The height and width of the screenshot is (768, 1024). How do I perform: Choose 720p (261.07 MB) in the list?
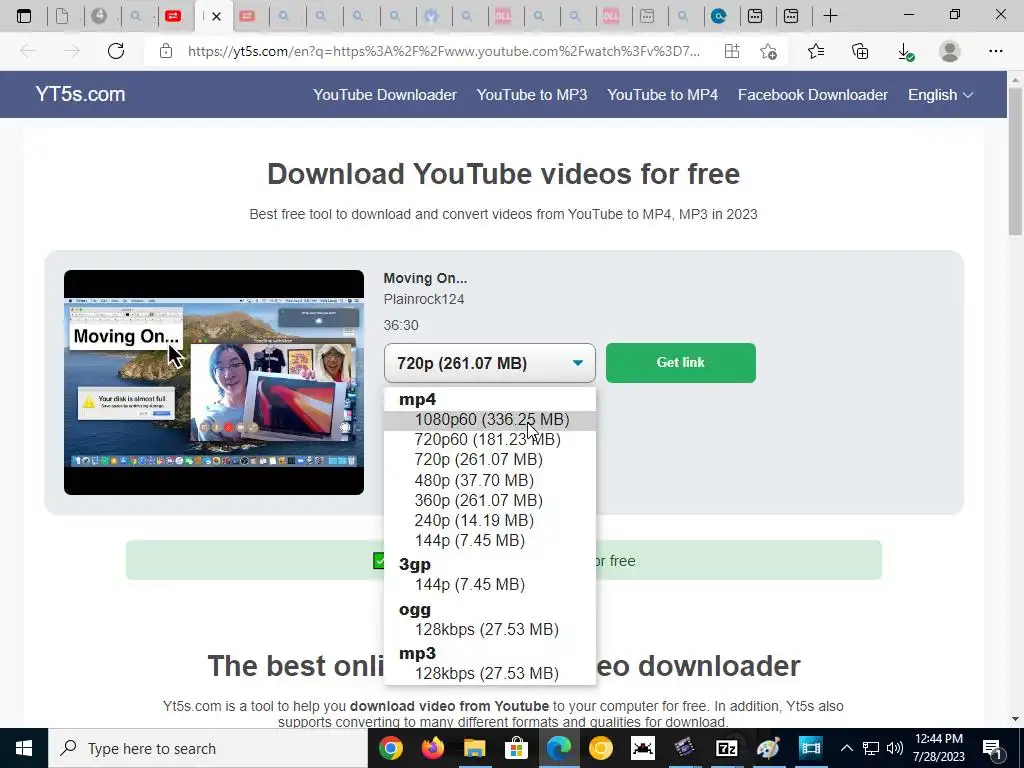click(x=490, y=460)
